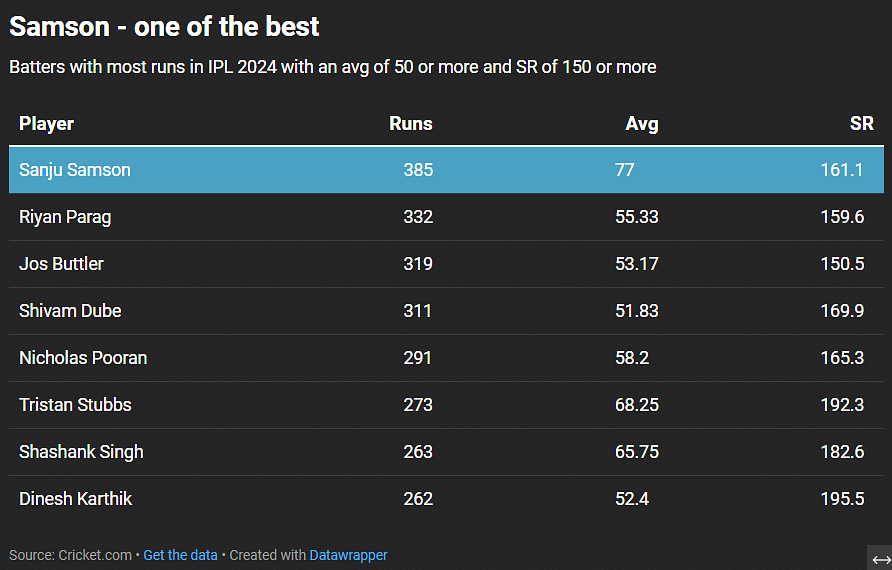This screenshot has height=570, width=892.
Task: Click the 'Samson - one of the best' title
Action: (165, 26)
